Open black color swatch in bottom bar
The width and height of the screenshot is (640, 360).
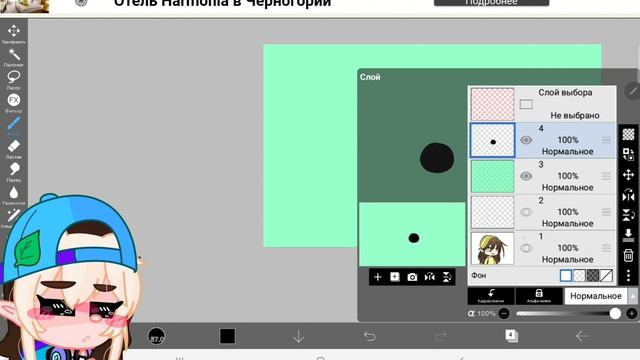tap(227, 336)
